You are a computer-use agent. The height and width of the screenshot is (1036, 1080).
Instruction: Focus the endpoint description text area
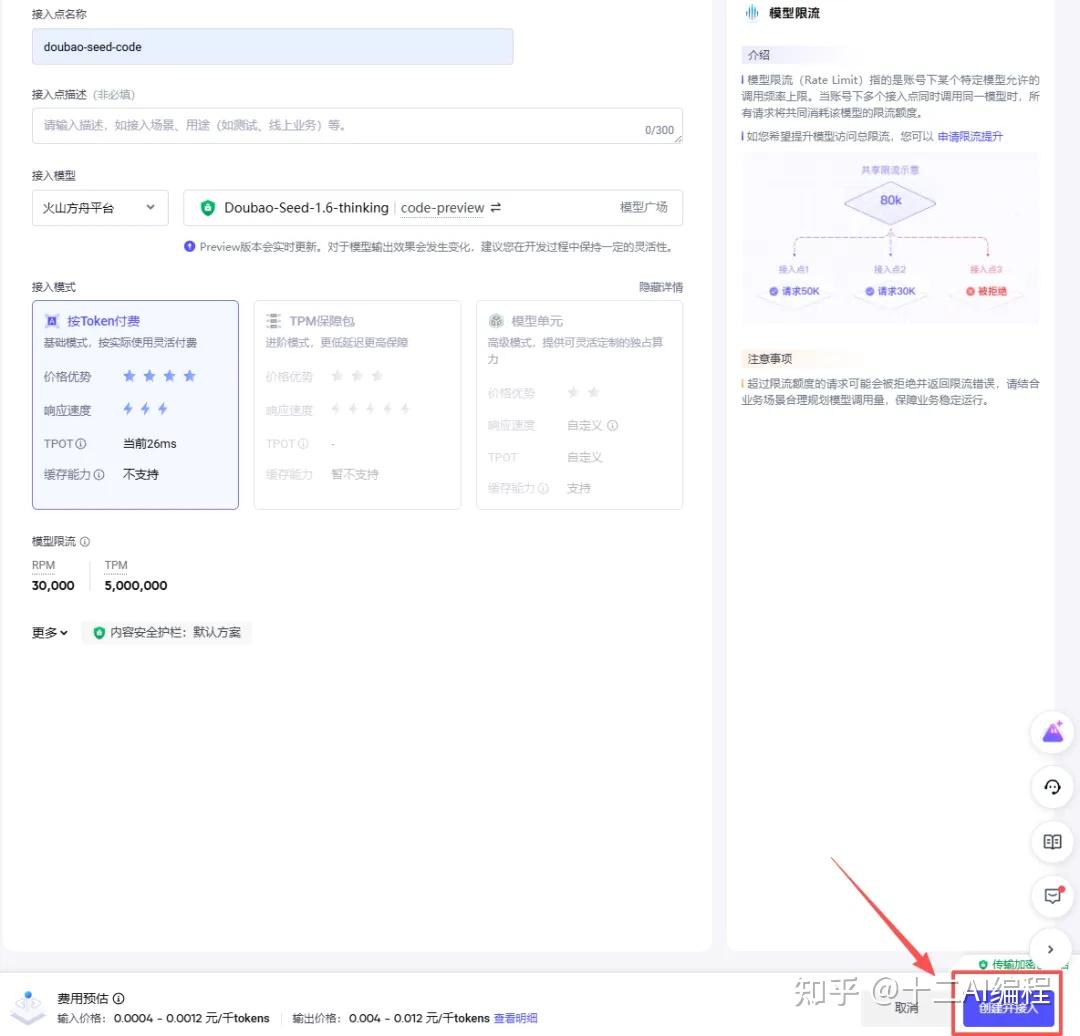tap(357, 125)
